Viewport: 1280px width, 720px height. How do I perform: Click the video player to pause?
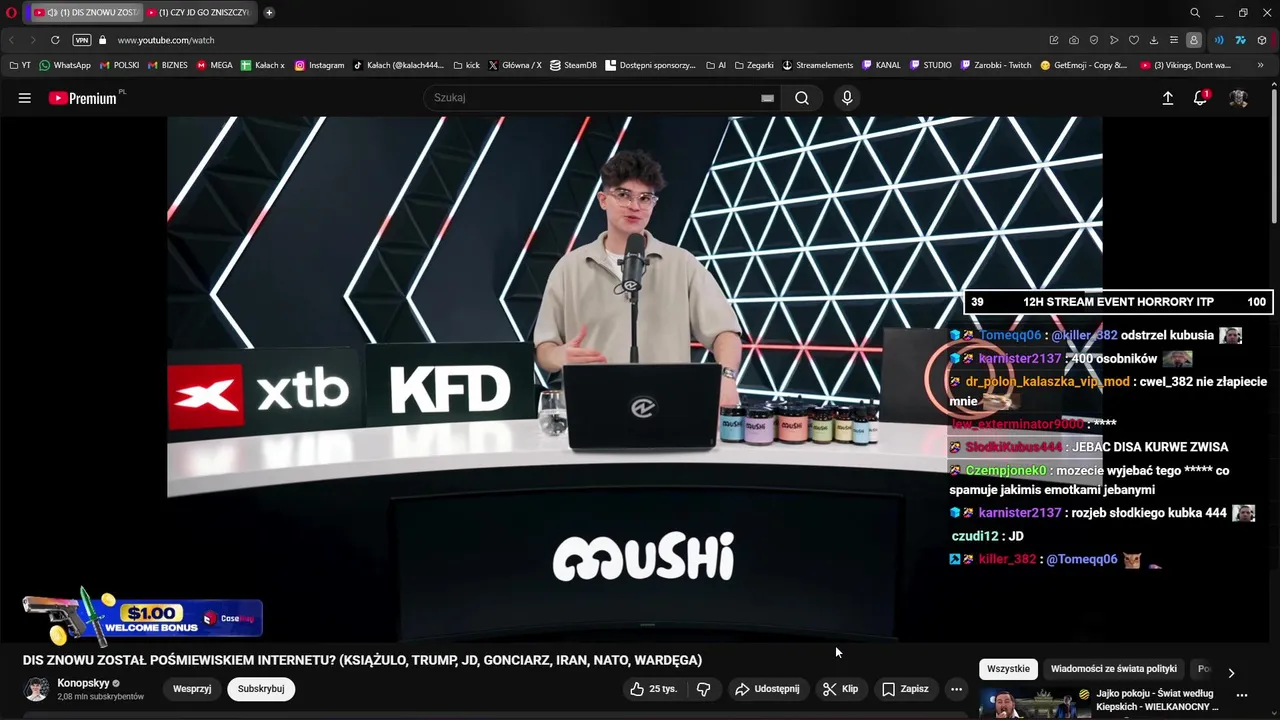click(634, 377)
